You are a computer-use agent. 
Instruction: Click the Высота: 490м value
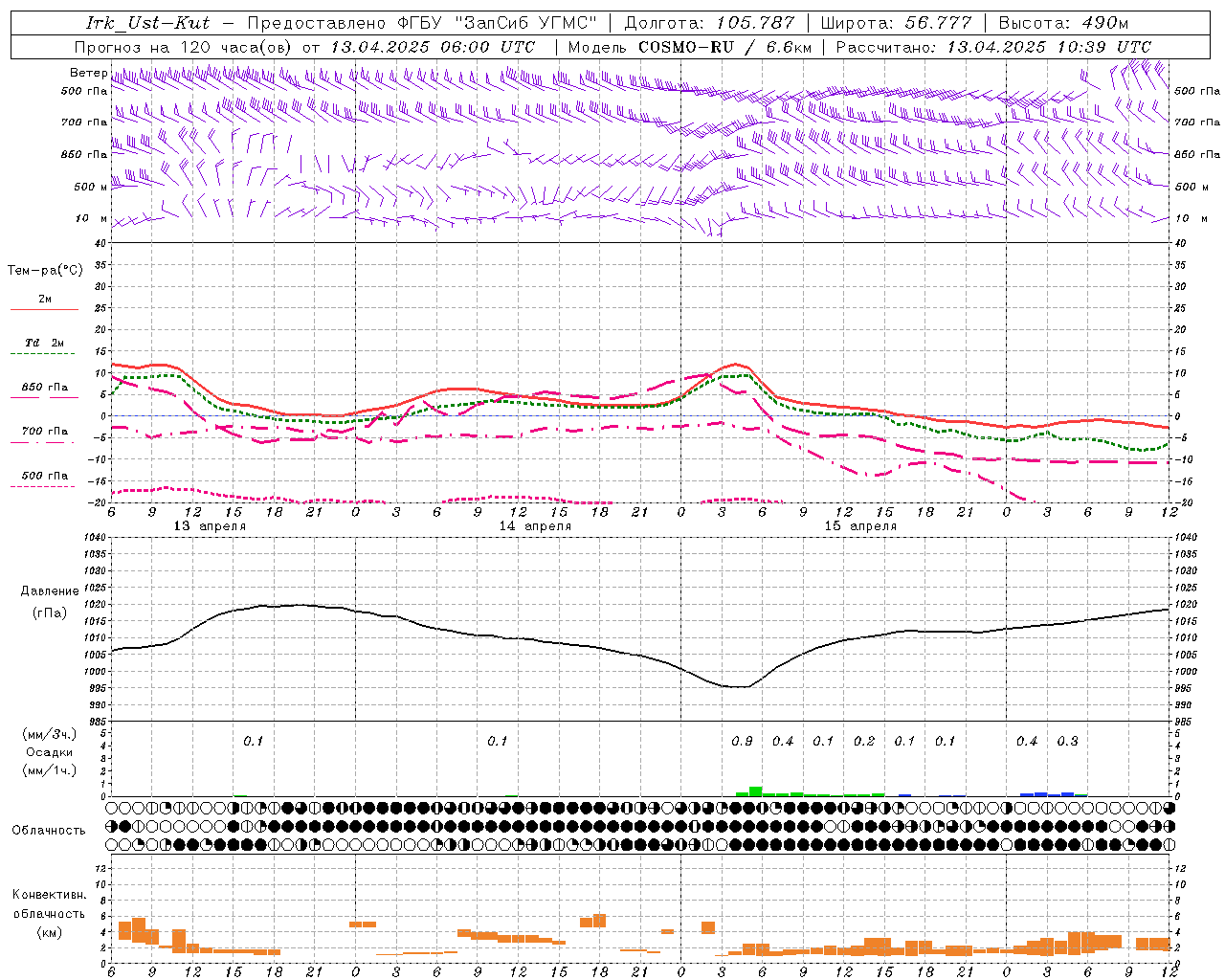(x=1063, y=23)
